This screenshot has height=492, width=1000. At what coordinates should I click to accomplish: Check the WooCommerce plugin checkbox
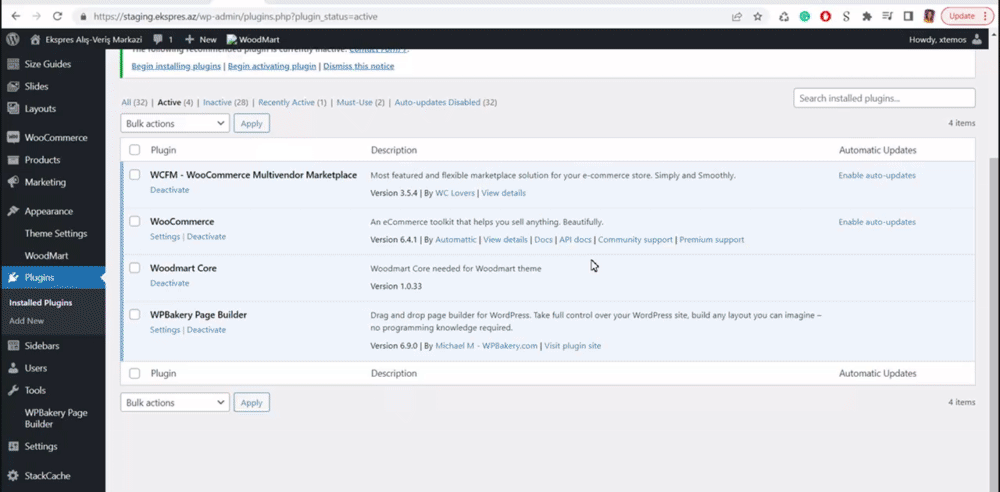[135, 221]
